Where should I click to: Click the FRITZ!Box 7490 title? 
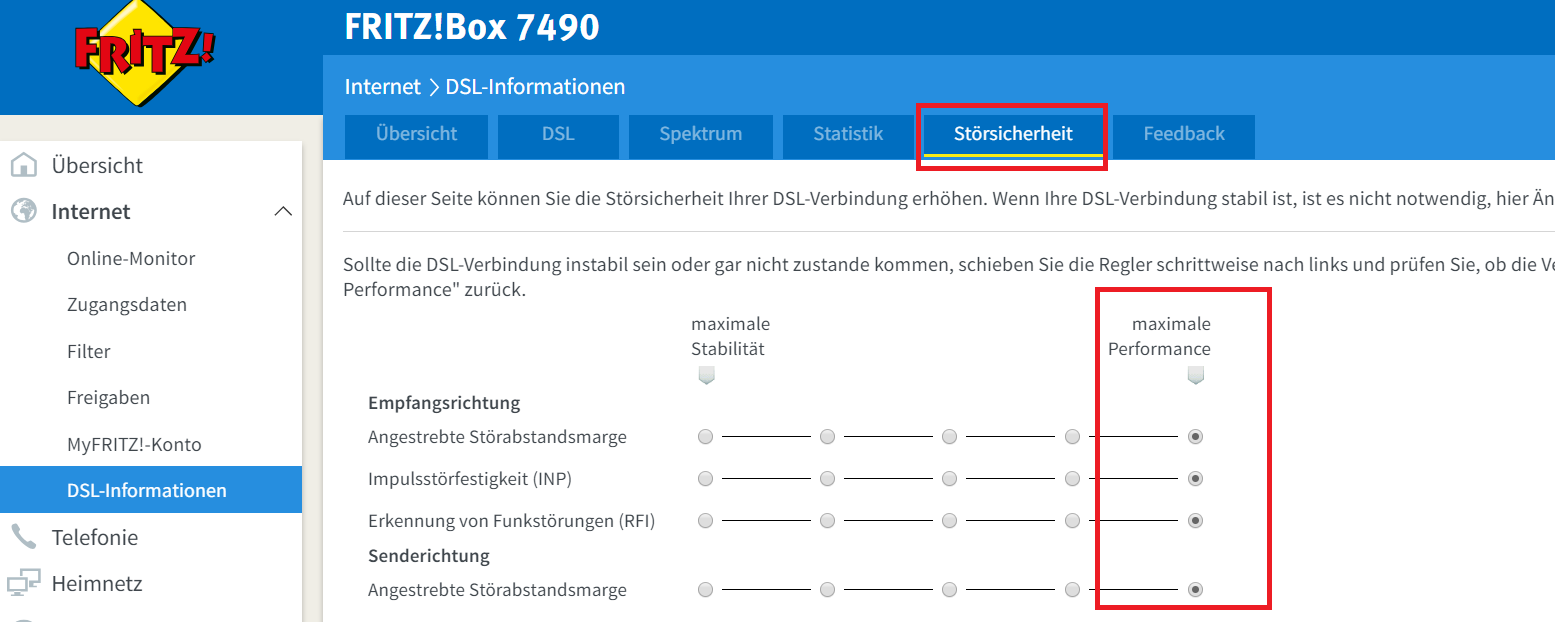[472, 27]
